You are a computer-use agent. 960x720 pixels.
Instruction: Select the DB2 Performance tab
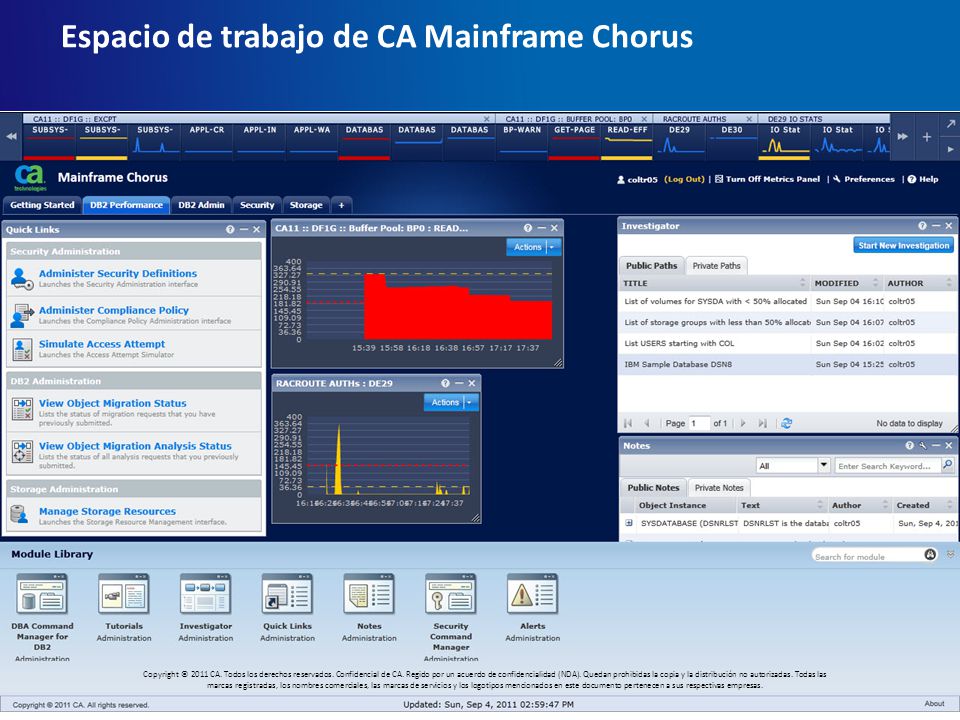(x=126, y=205)
